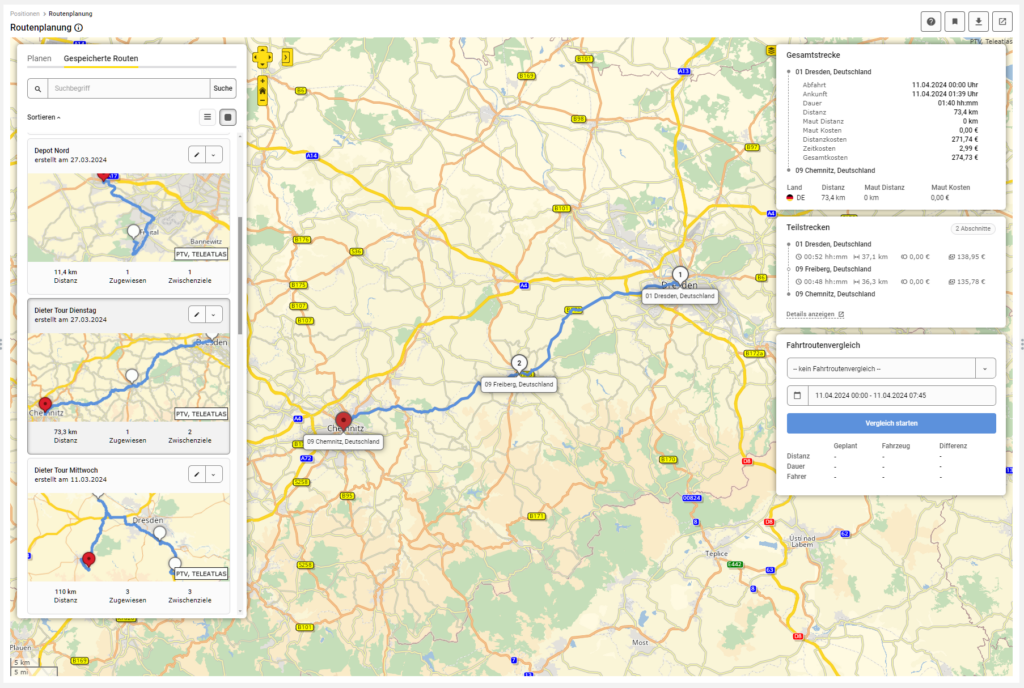1024x688 pixels.
Task: Switch to the Gespeicherte Routen tab
Action: pyautogui.click(x=101, y=59)
